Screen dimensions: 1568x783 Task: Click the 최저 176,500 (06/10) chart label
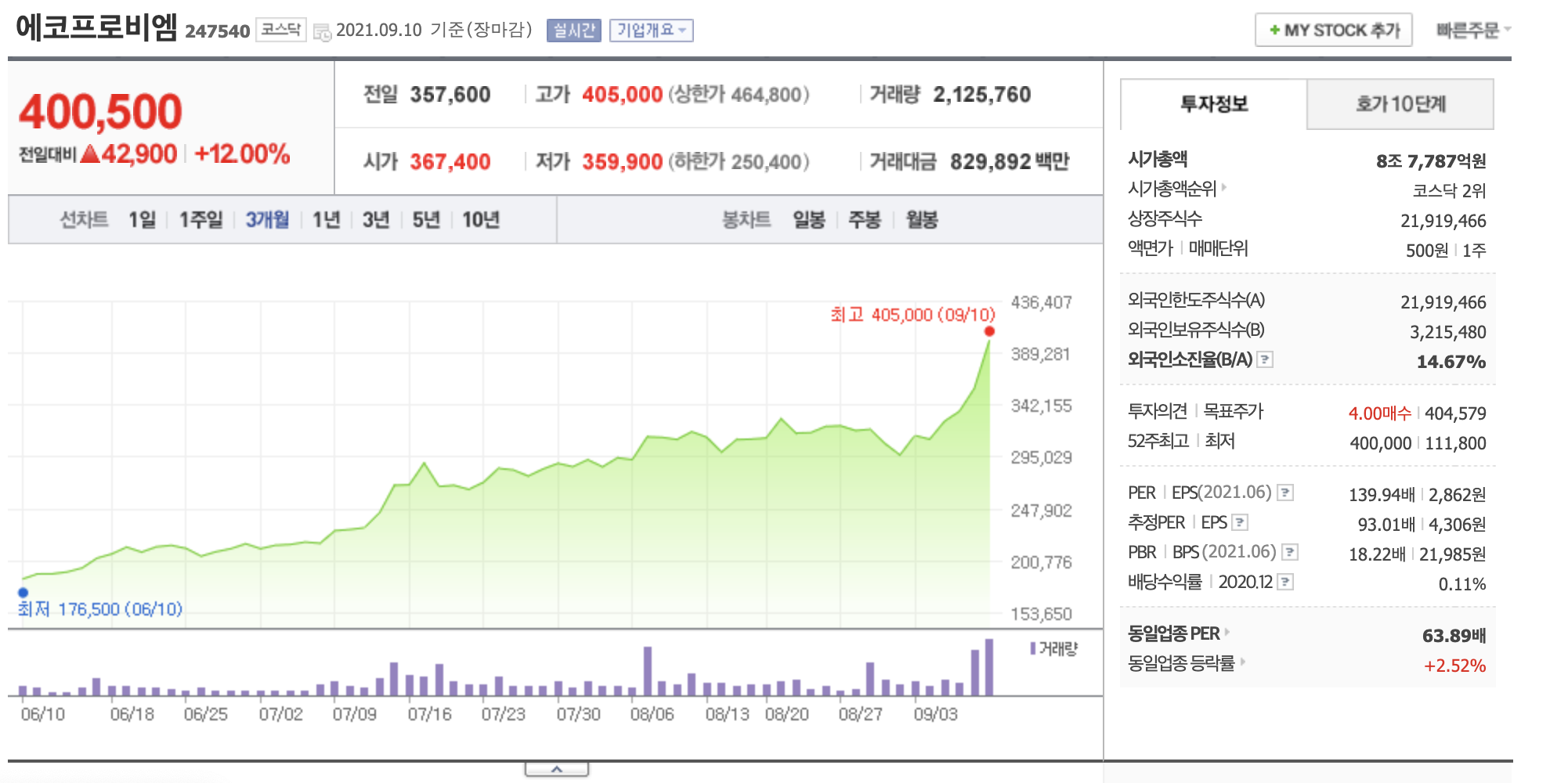pos(100,608)
